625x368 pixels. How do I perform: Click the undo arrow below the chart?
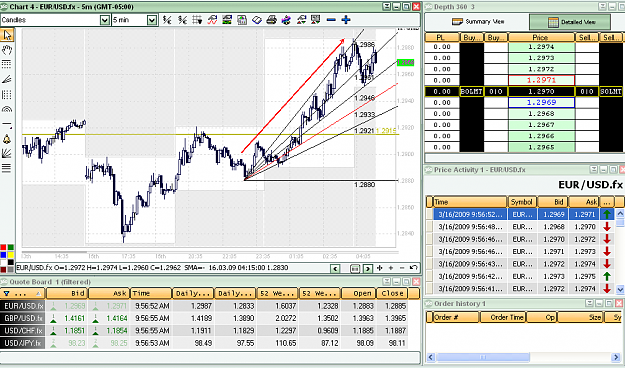[x=414, y=268]
